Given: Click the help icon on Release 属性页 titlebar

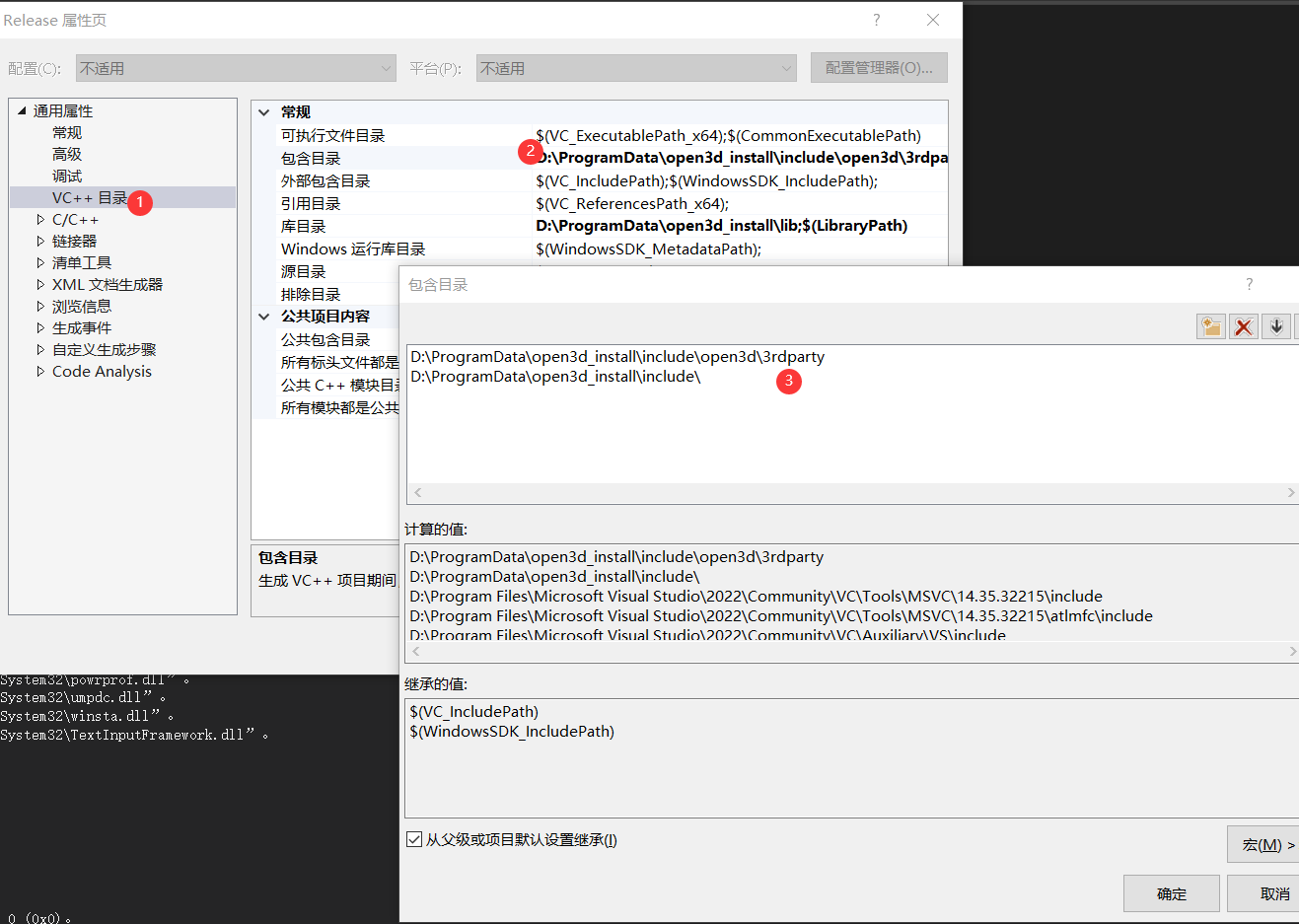Looking at the screenshot, I should point(876,19).
